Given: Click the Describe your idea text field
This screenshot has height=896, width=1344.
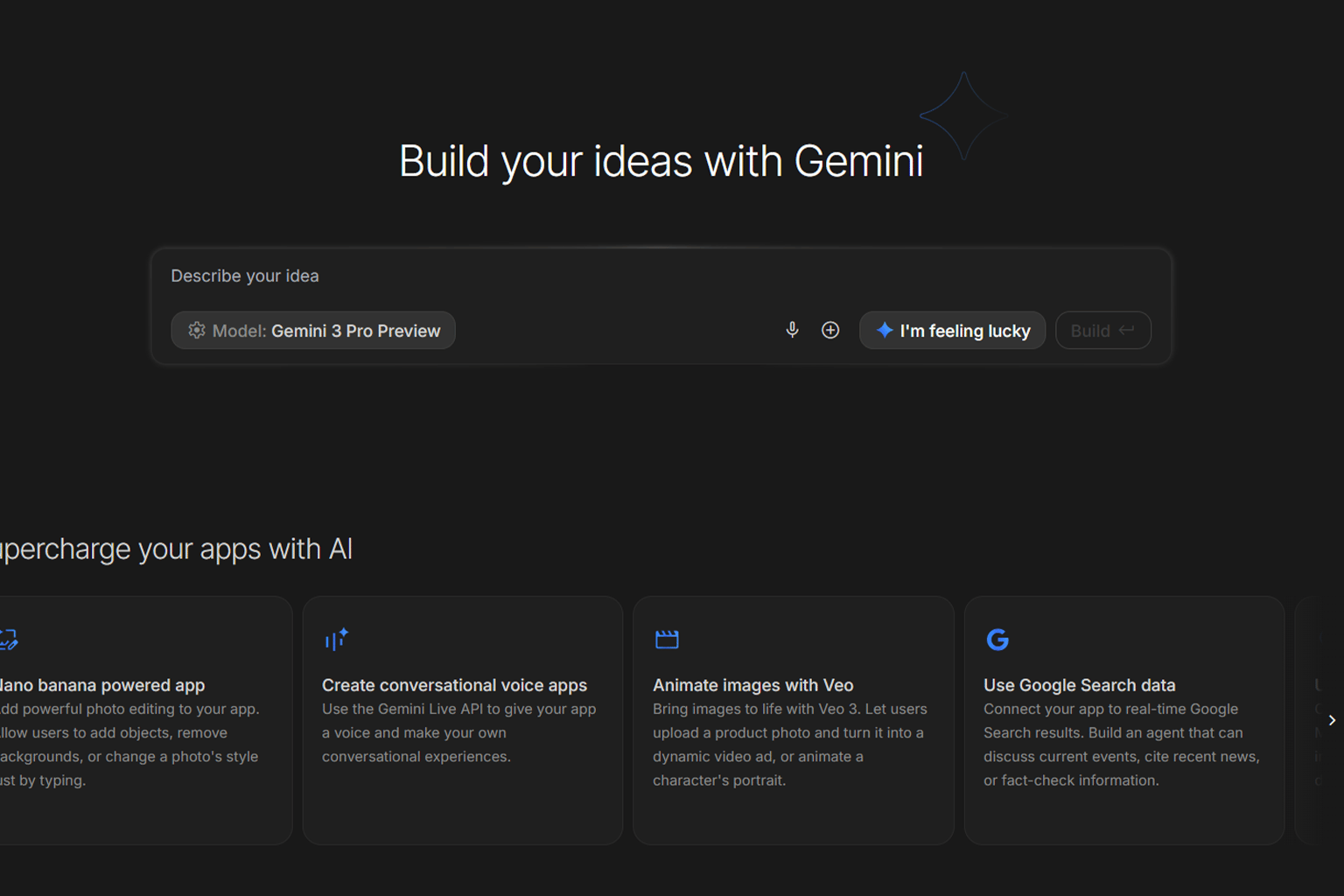Looking at the screenshot, I should click(x=661, y=276).
